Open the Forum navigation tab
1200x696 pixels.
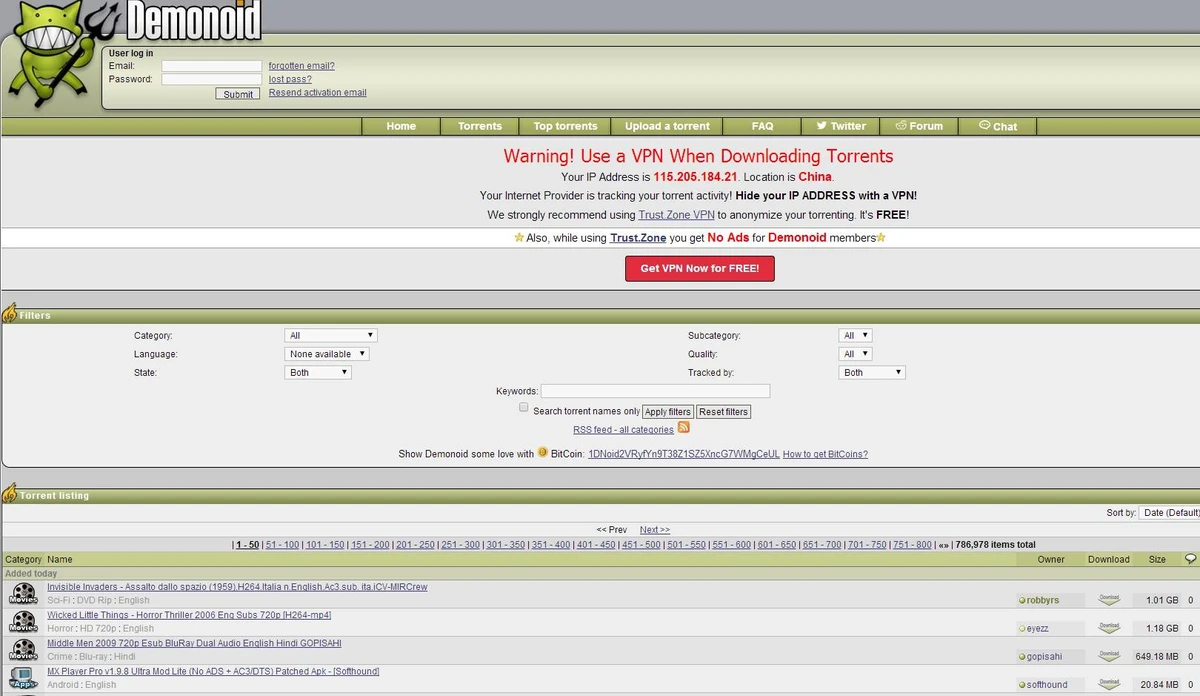click(x=919, y=126)
